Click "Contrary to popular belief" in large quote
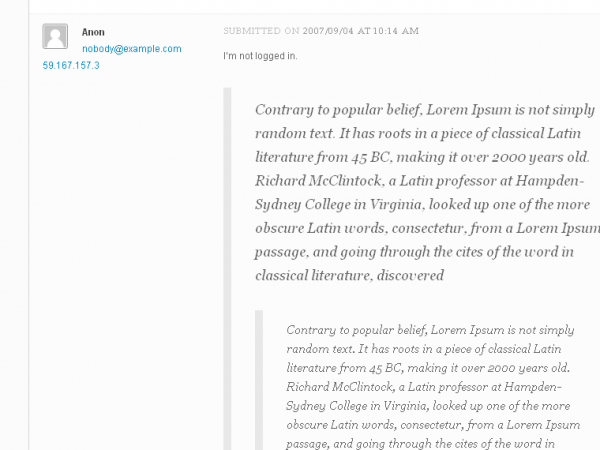This screenshot has width=600, height=450. click(x=338, y=110)
